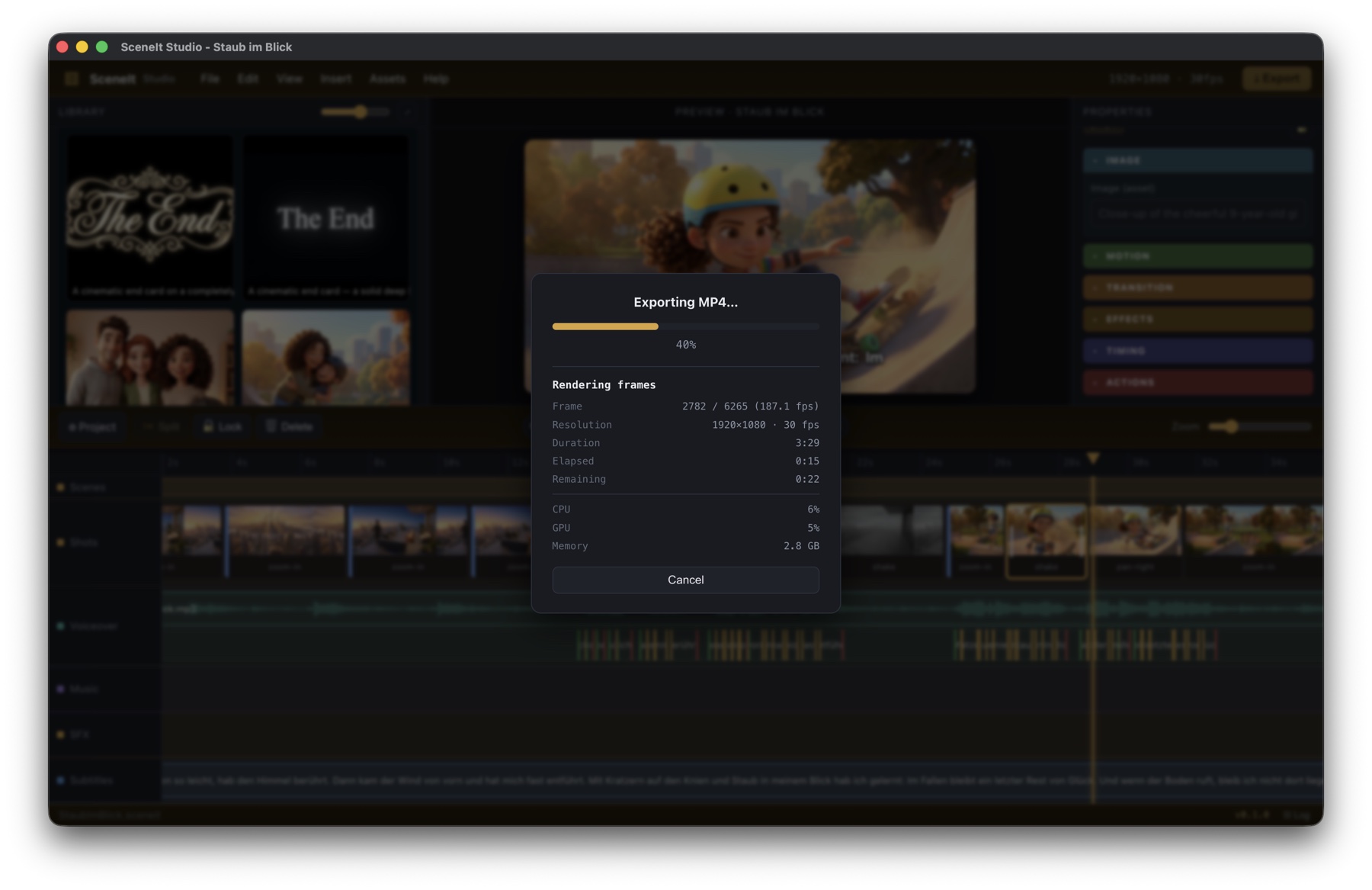This screenshot has height=890, width=1372.
Task: Adjust the timeline Zoom slider
Action: click(1258, 426)
